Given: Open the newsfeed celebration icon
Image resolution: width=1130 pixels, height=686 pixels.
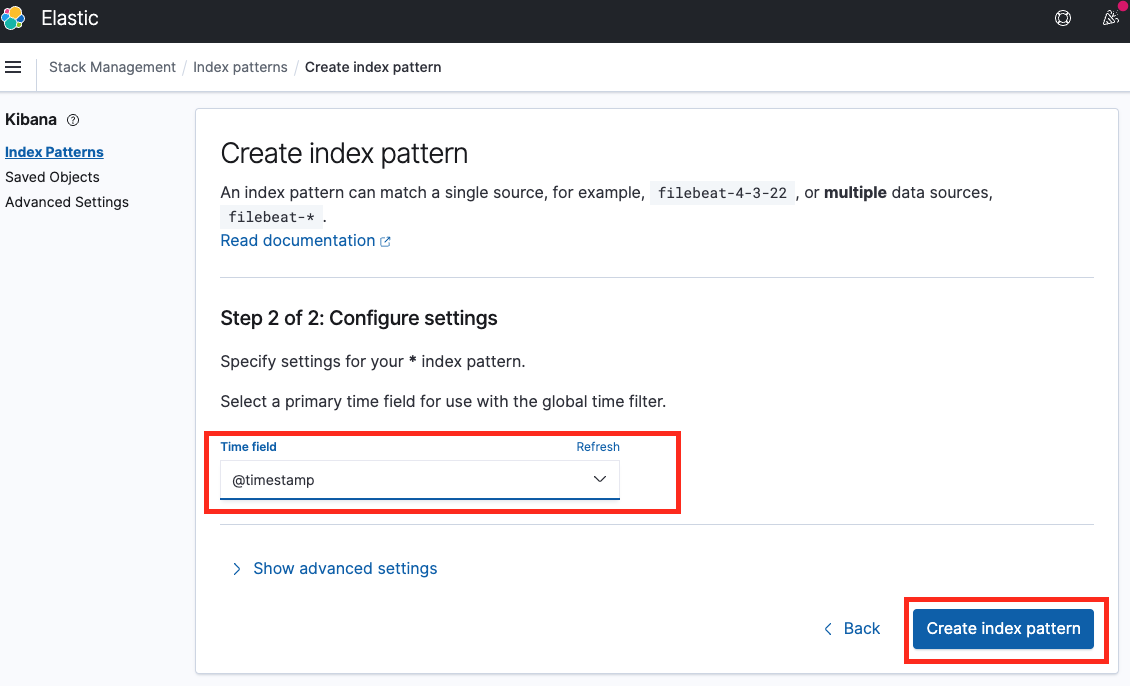Looking at the screenshot, I should pyautogui.click(x=1111, y=18).
